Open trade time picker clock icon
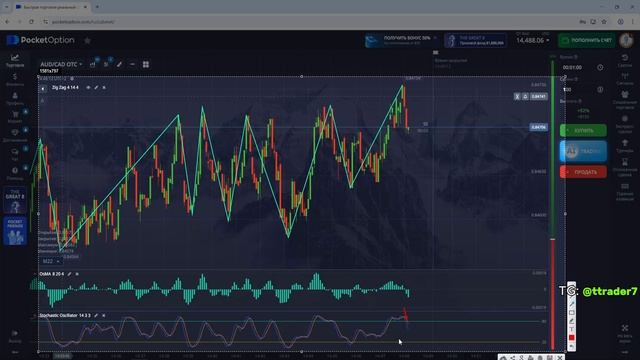 tap(600, 67)
